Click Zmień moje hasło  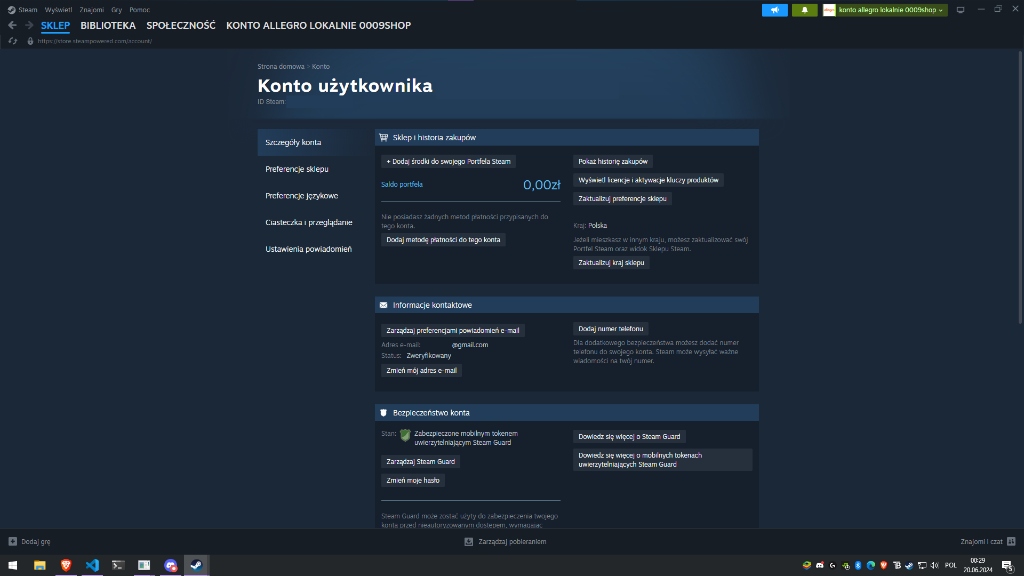[x=415, y=480]
